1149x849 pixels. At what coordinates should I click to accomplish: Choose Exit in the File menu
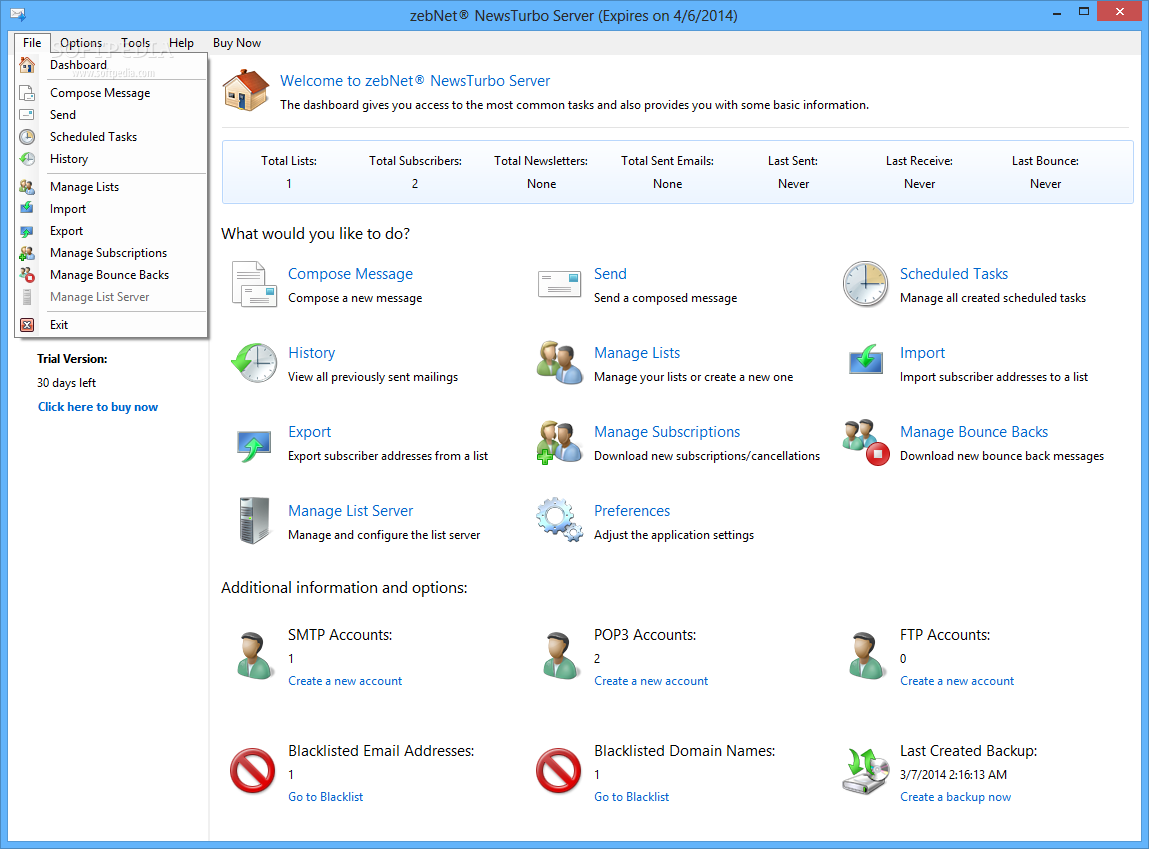[x=111, y=325]
